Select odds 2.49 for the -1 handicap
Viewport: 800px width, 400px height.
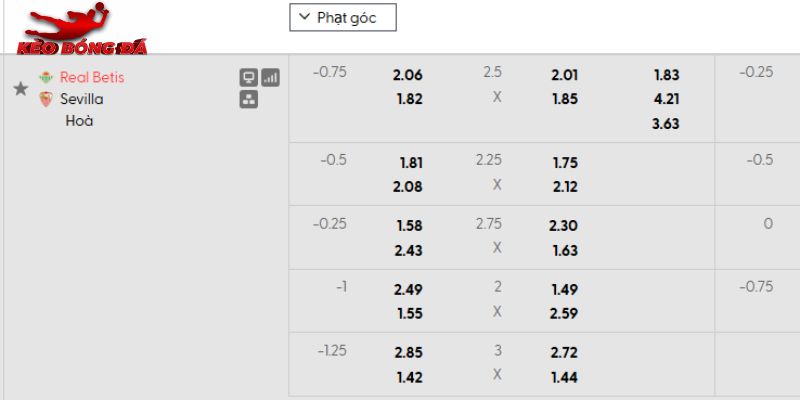point(408,288)
